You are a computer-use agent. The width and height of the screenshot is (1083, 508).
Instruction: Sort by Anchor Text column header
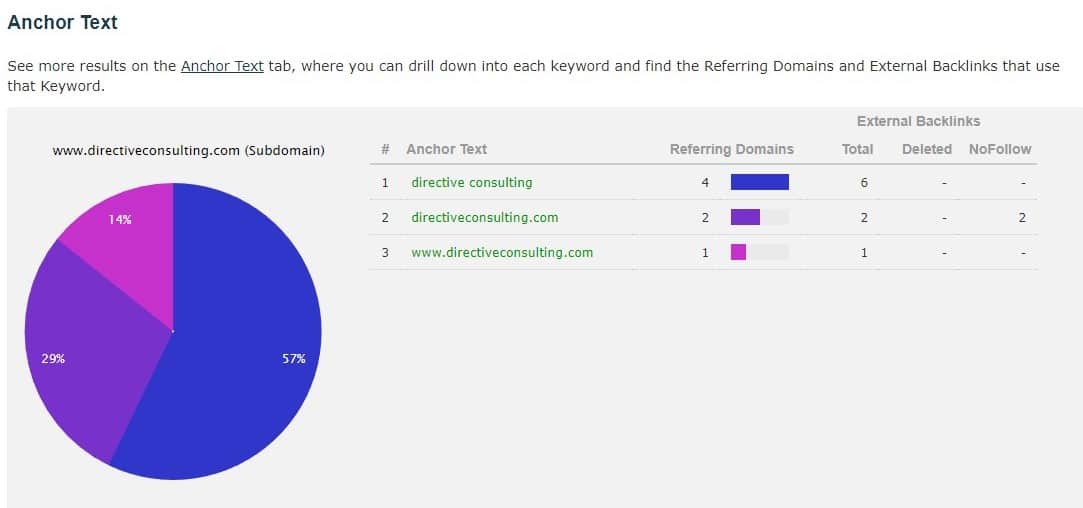(446, 149)
